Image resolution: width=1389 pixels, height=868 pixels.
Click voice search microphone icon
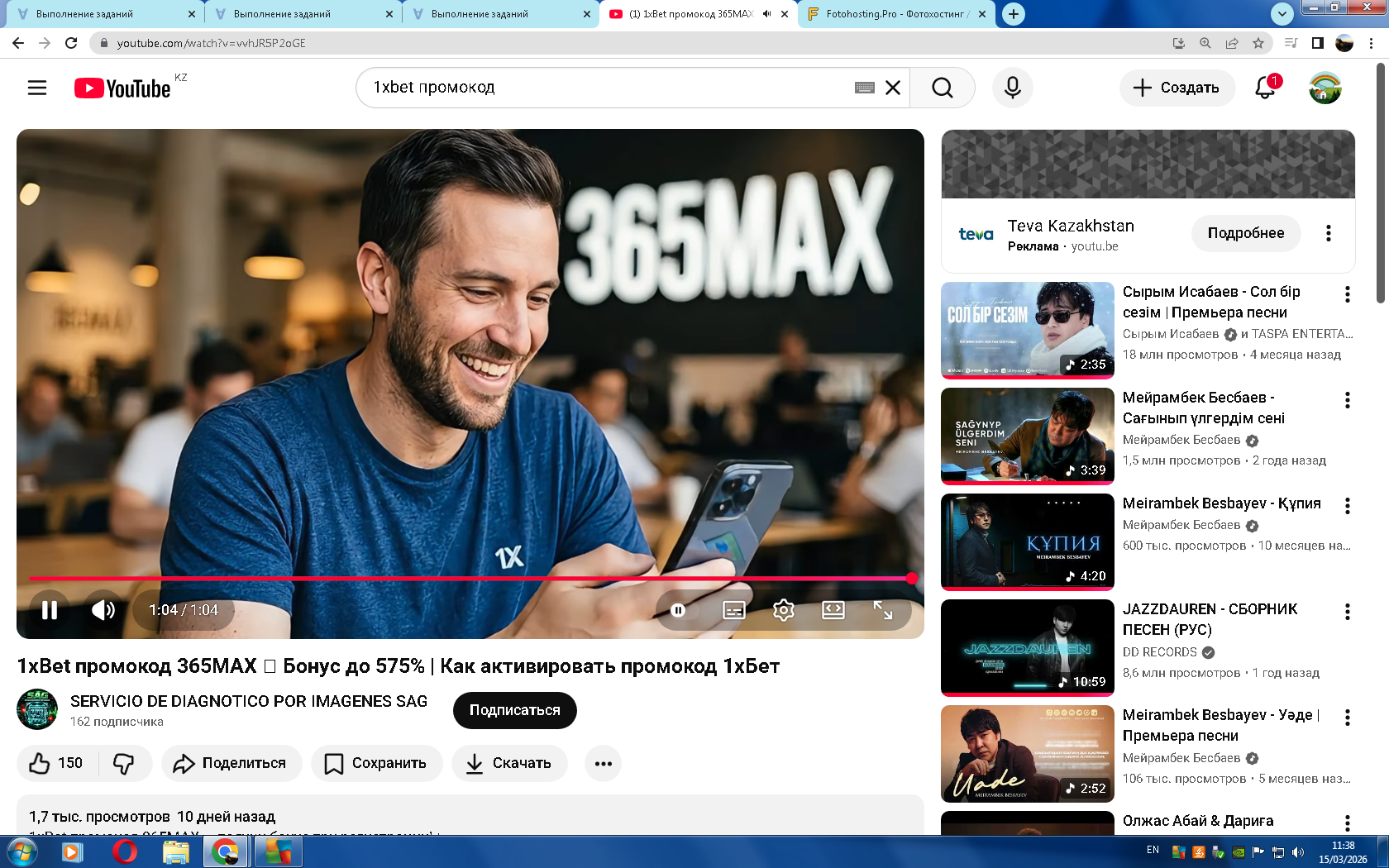(x=1012, y=88)
